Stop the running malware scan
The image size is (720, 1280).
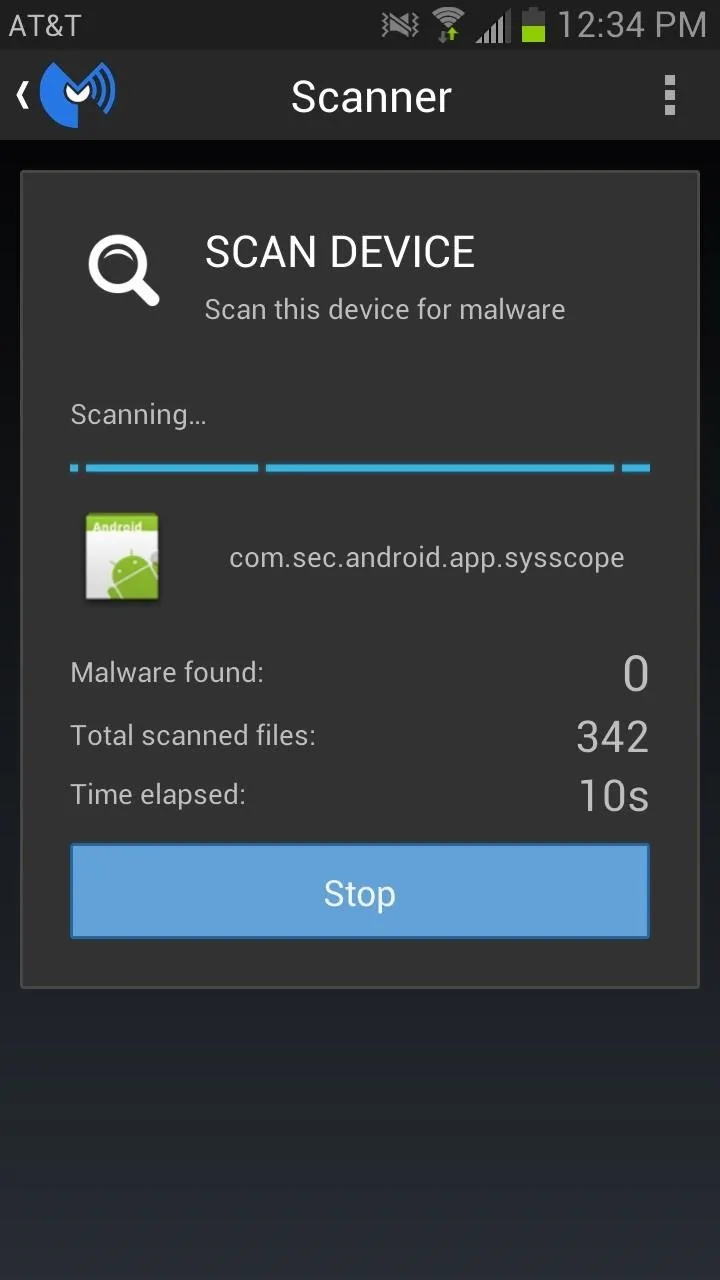pyautogui.click(x=360, y=891)
